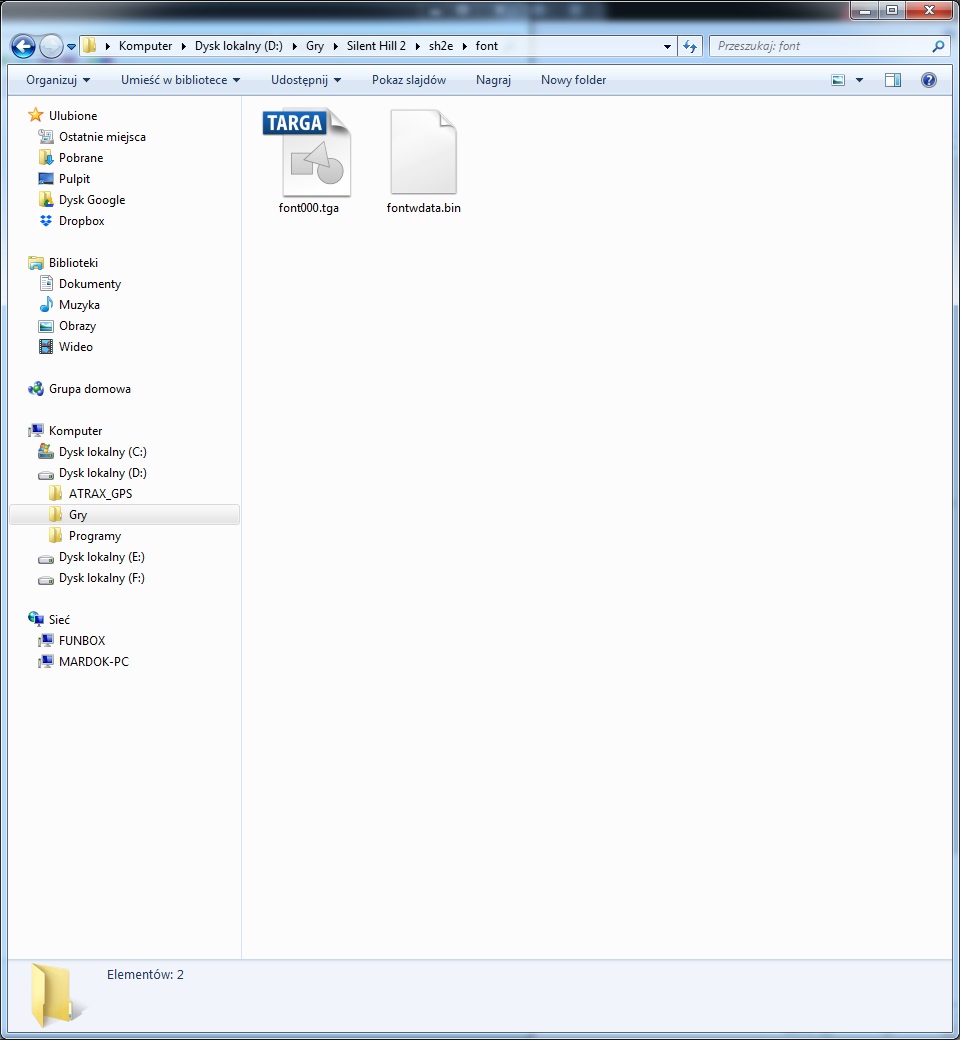This screenshot has width=962, height=1044.
Task: Select ATRAX_GPS folder in tree
Action: click(x=101, y=494)
